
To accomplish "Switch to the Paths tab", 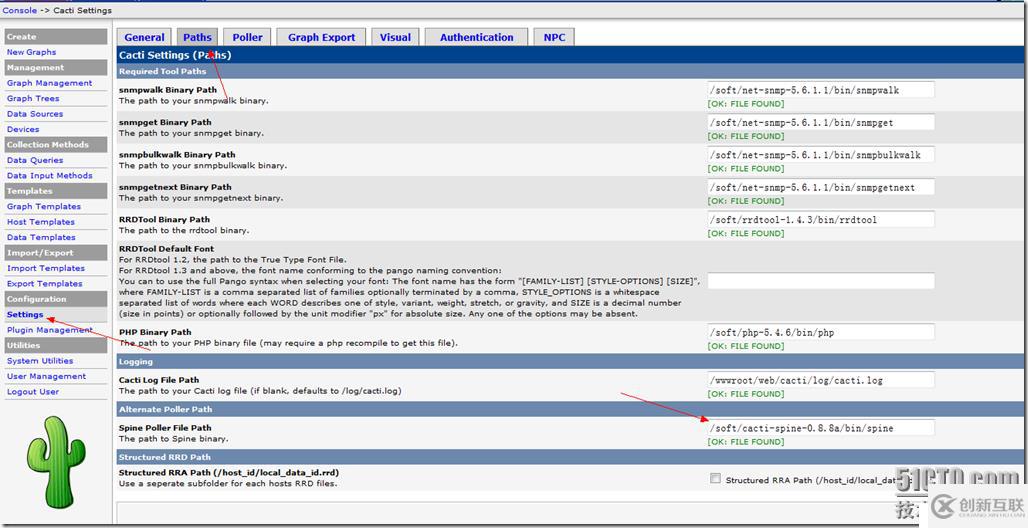I will click(x=197, y=37).
